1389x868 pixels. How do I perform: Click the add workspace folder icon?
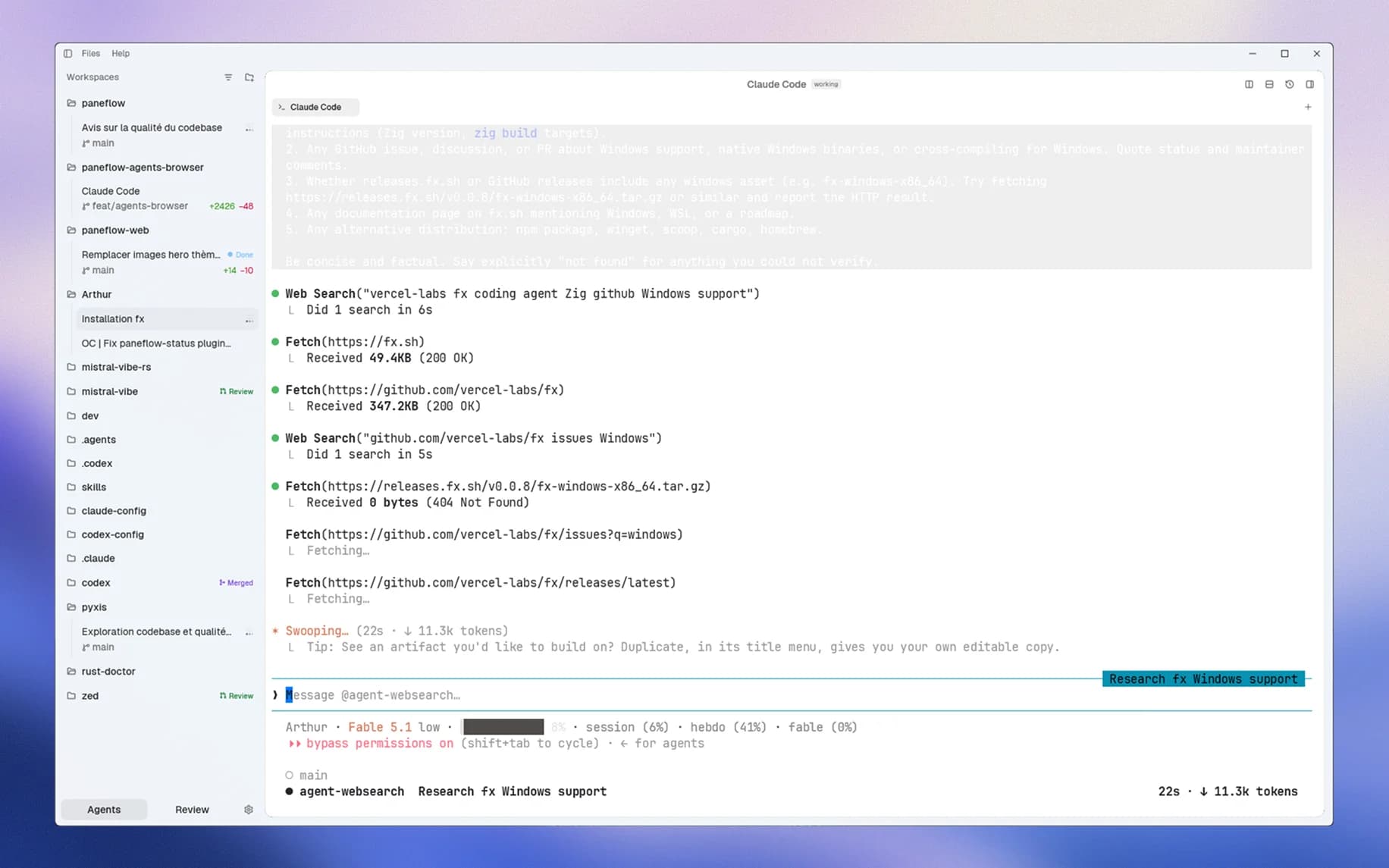click(x=249, y=77)
